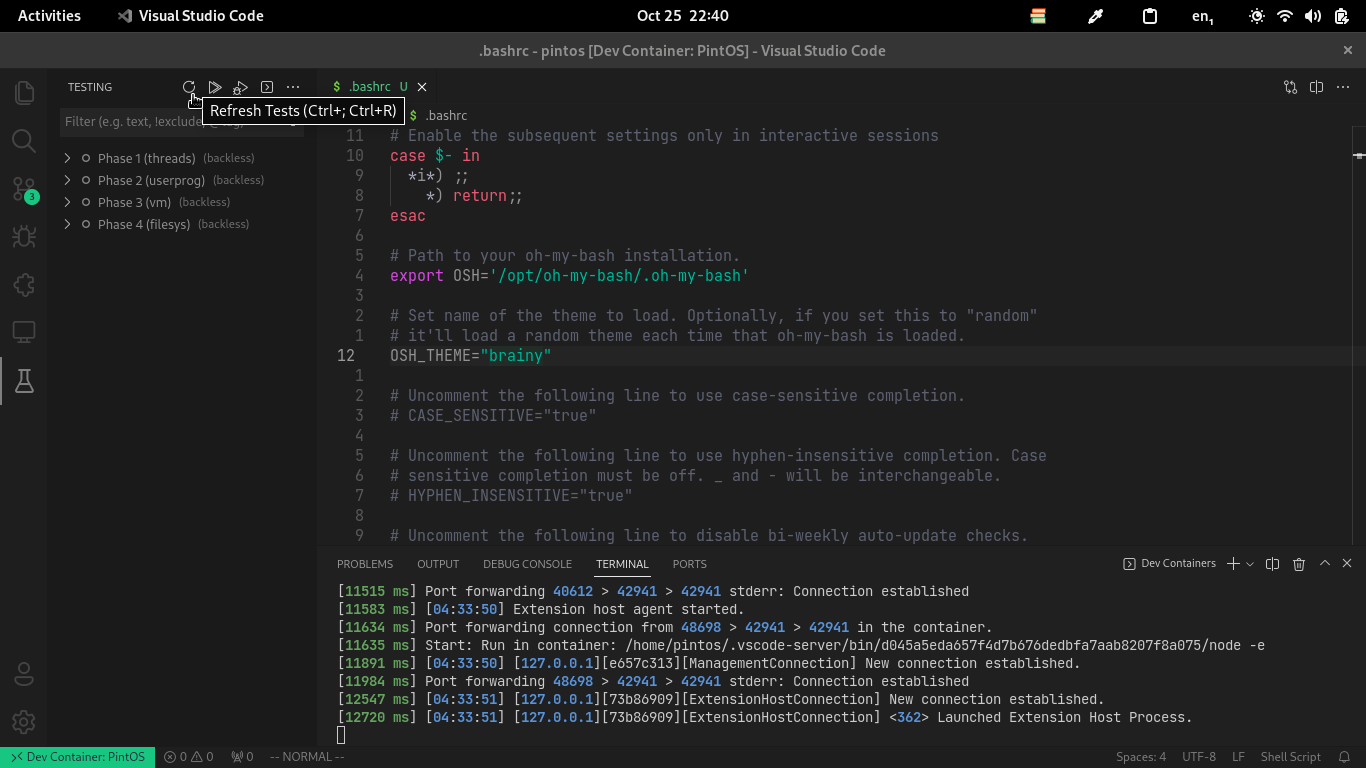Open the launch profile dropdown arrow
The width and height of the screenshot is (1366, 768).
[1250, 564]
